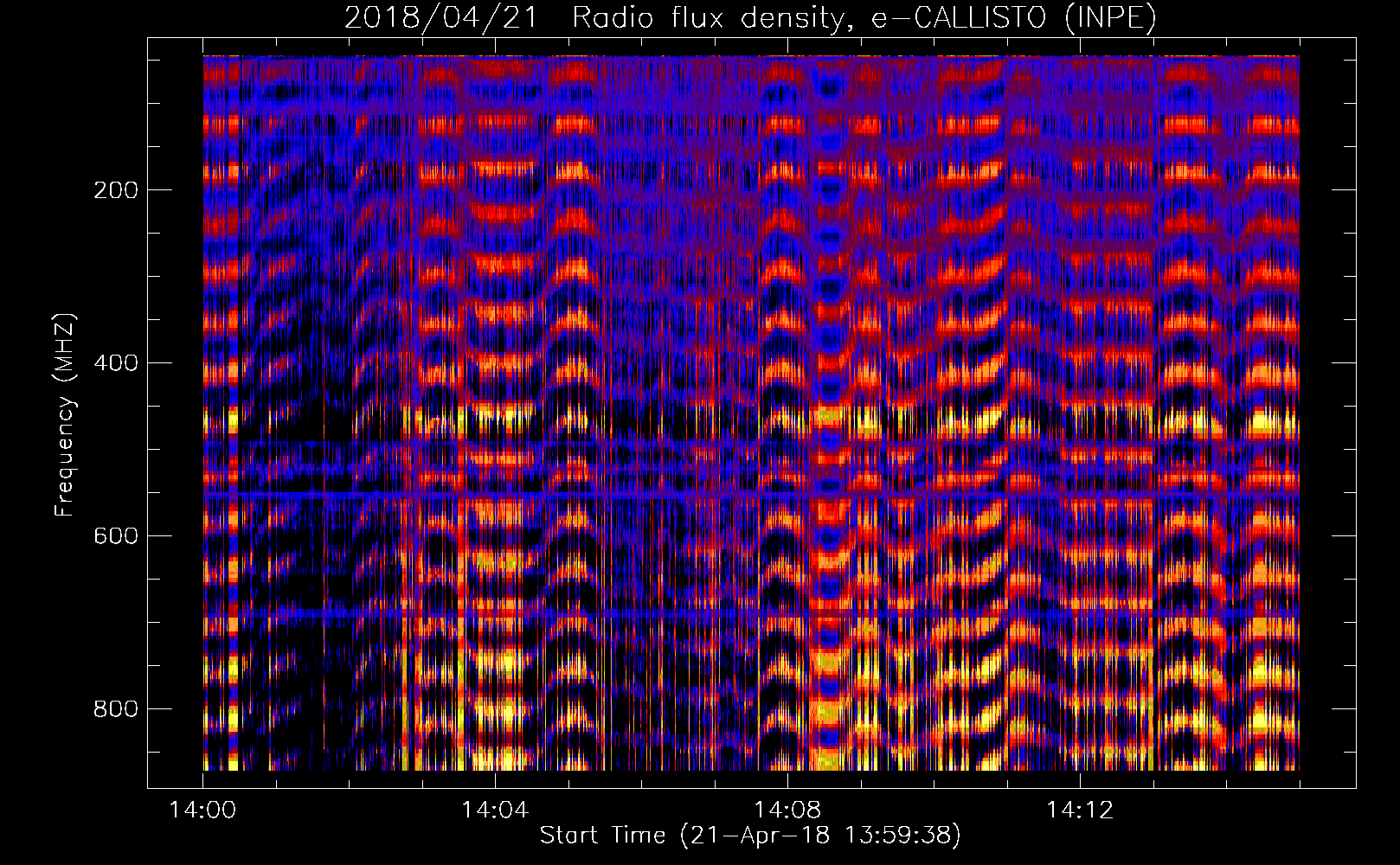Click the 'Start Time (21-Apr-18 13:59:38)' label
The image size is (1400, 865).
click(750, 836)
